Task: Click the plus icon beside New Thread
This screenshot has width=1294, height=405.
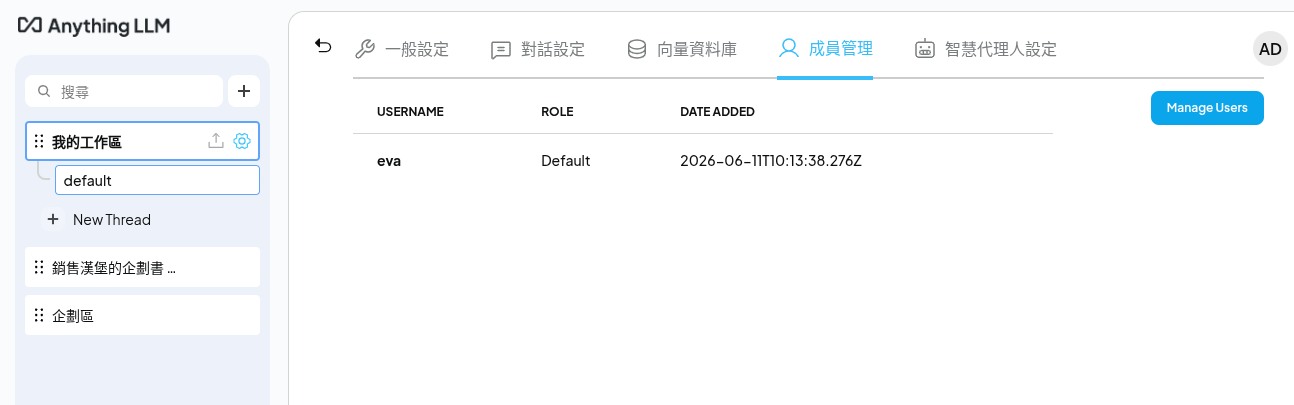Action: [x=53, y=219]
